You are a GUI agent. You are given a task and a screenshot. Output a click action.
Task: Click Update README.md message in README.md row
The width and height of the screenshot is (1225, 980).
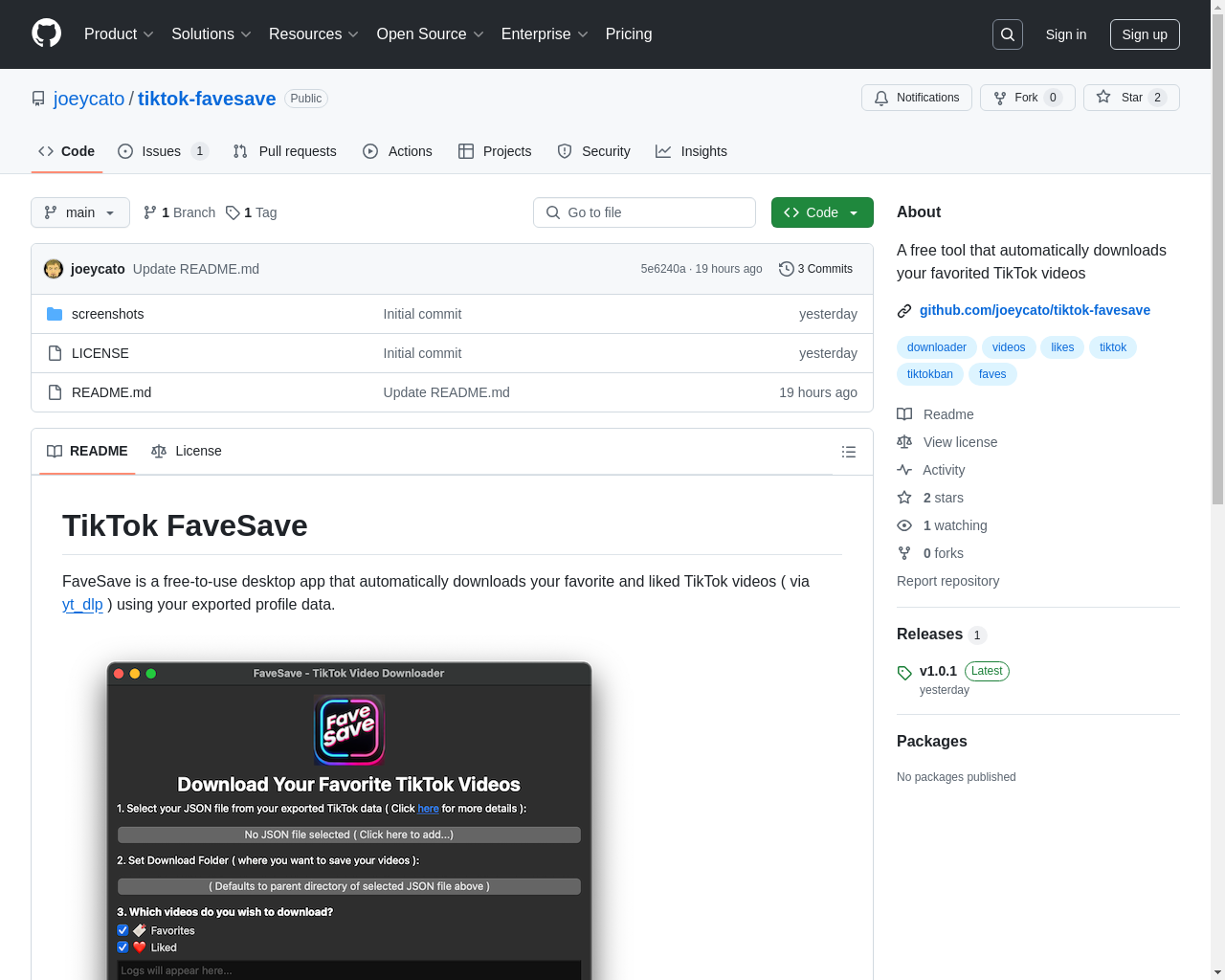[447, 392]
